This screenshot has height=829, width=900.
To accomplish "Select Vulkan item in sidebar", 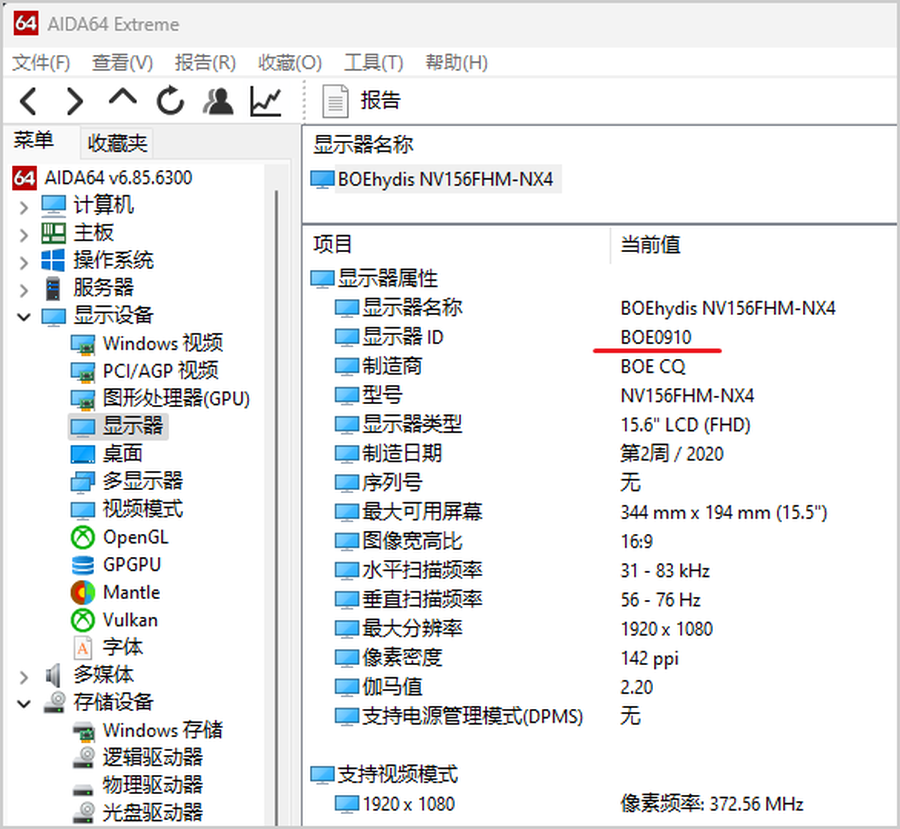I will tap(130, 620).
